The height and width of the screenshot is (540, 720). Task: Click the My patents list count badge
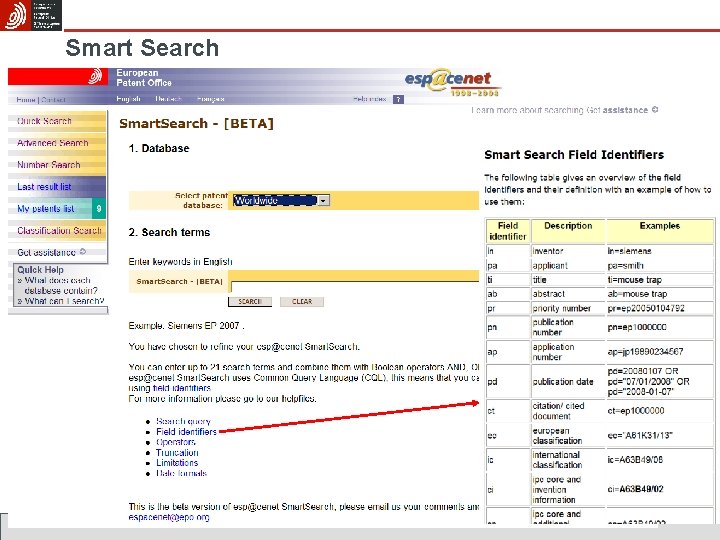coord(99,208)
